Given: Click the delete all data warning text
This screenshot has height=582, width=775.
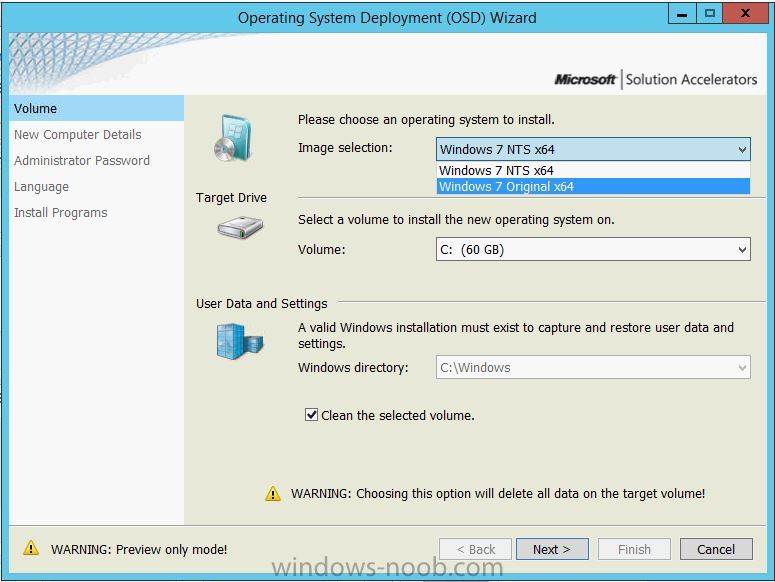Looking at the screenshot, I should (498, 494).
